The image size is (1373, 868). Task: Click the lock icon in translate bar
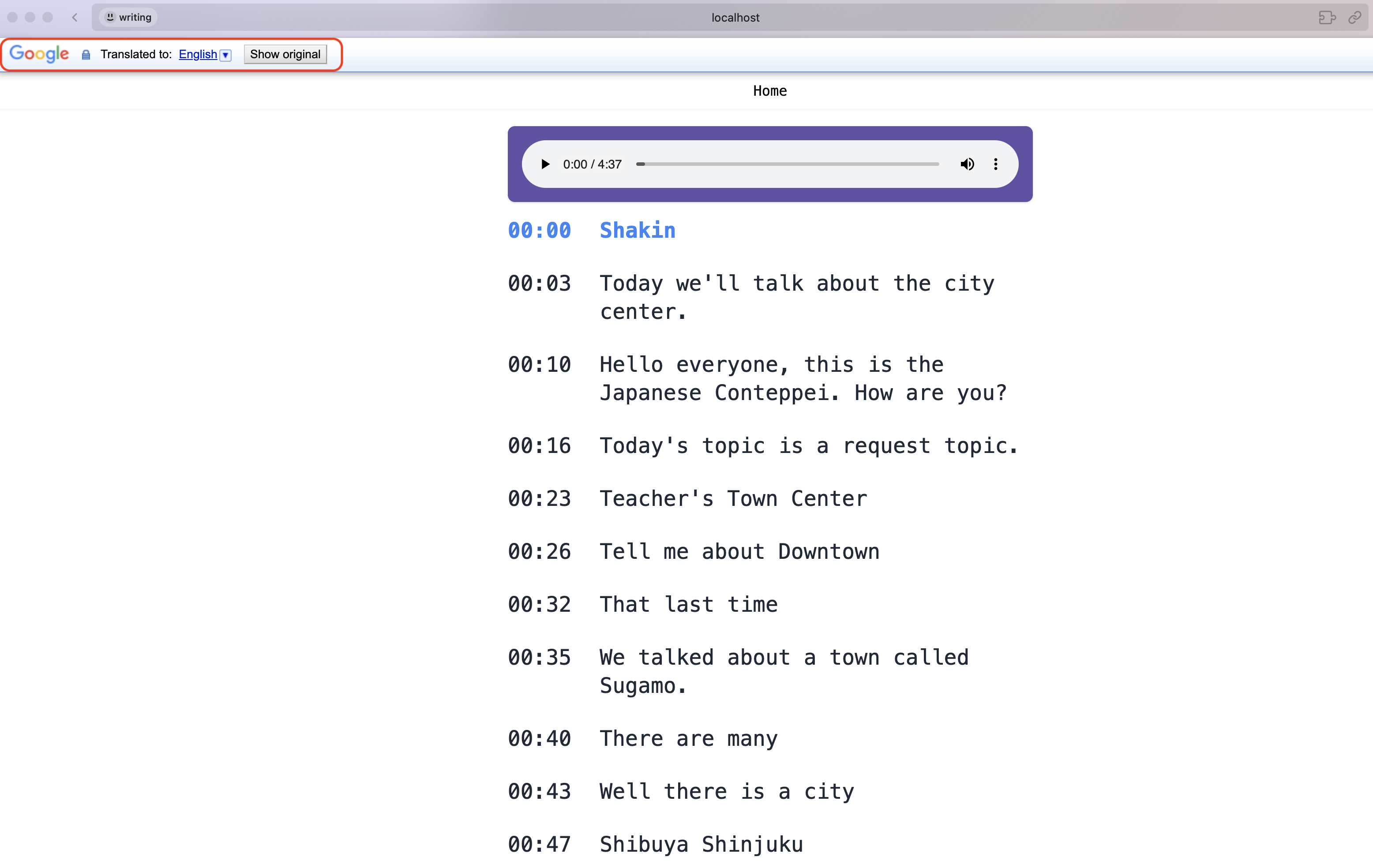(x=86, y=55)
